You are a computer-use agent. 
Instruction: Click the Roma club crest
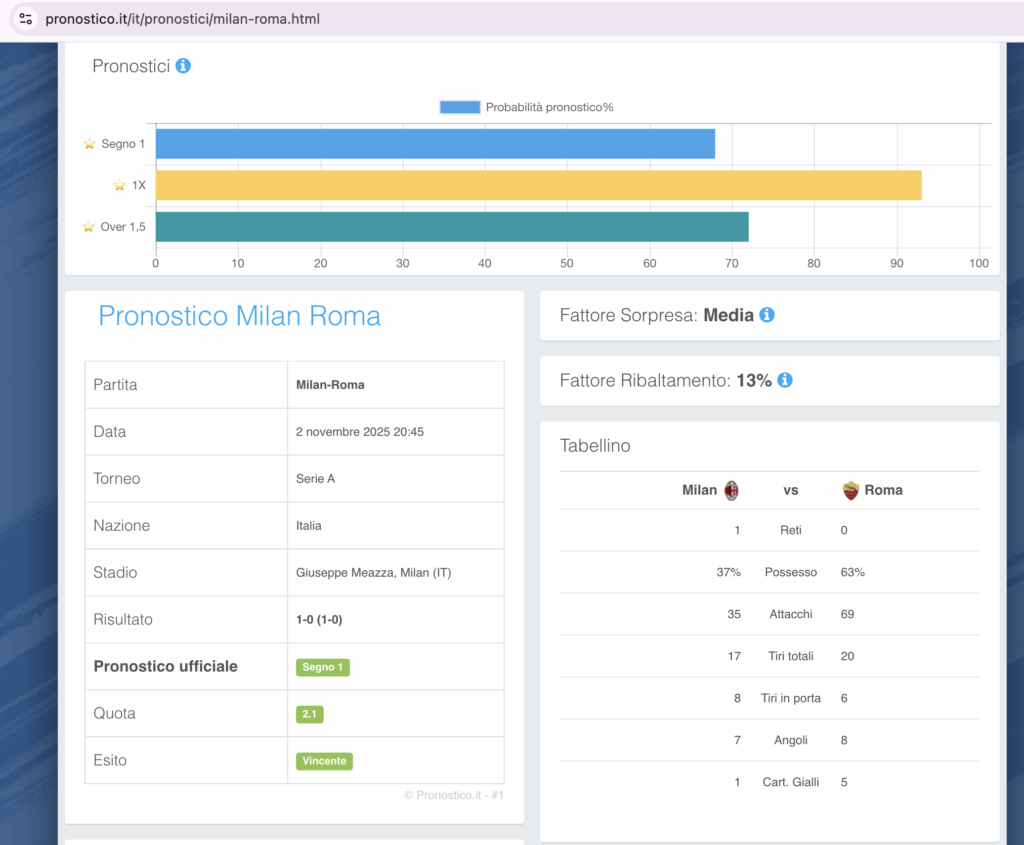click(851, 490)
